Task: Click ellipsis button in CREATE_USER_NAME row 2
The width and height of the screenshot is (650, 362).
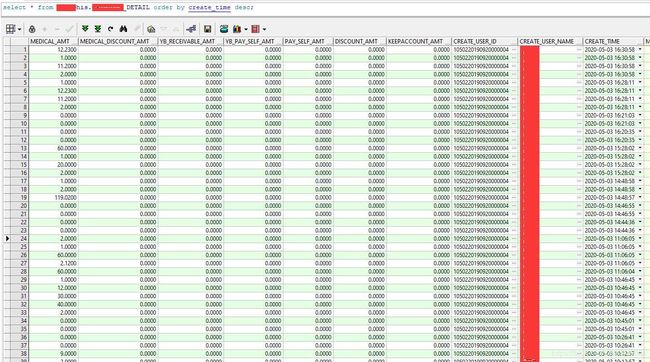Action: (579, 58)
